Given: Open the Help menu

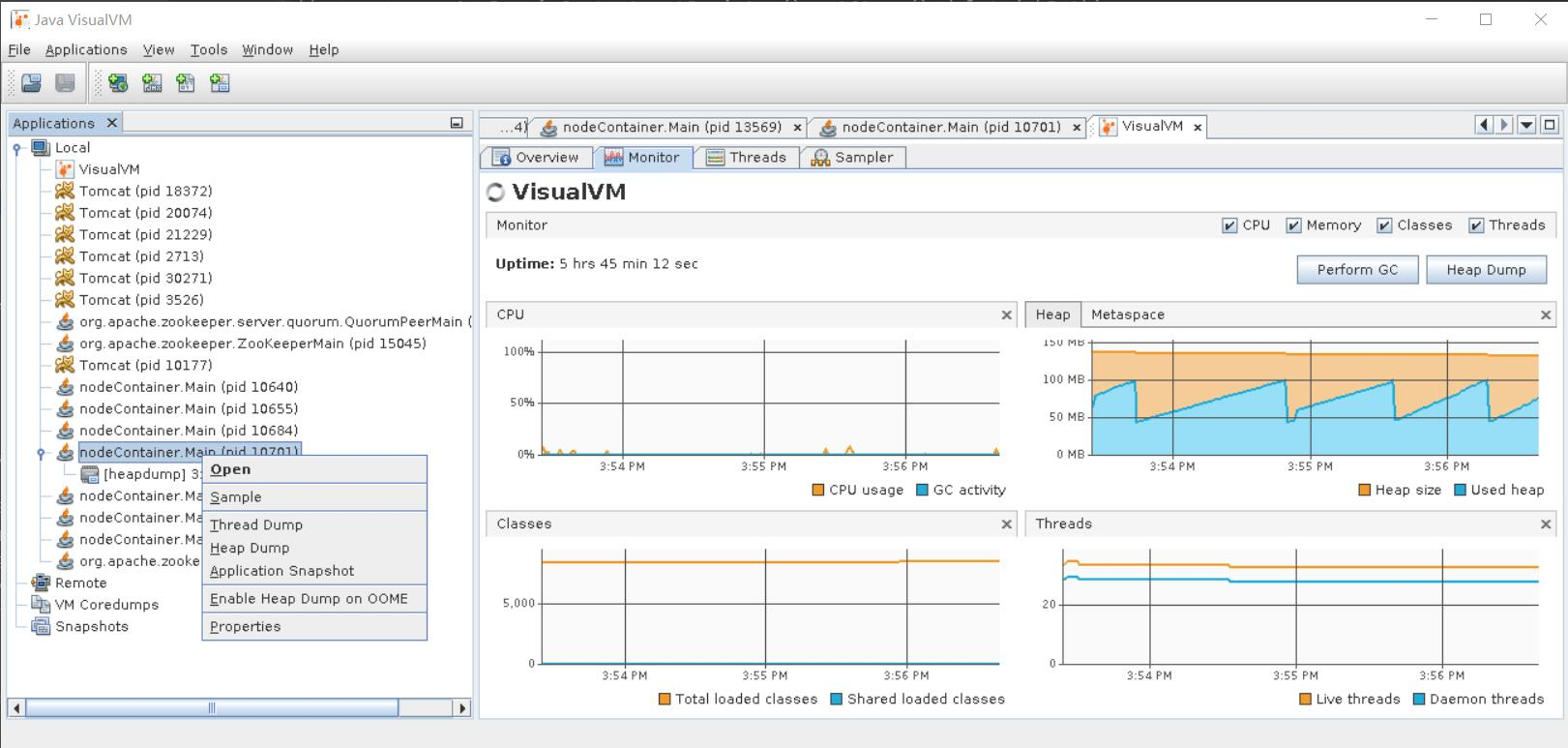Looking at the screenshot, I should (324, 49).
